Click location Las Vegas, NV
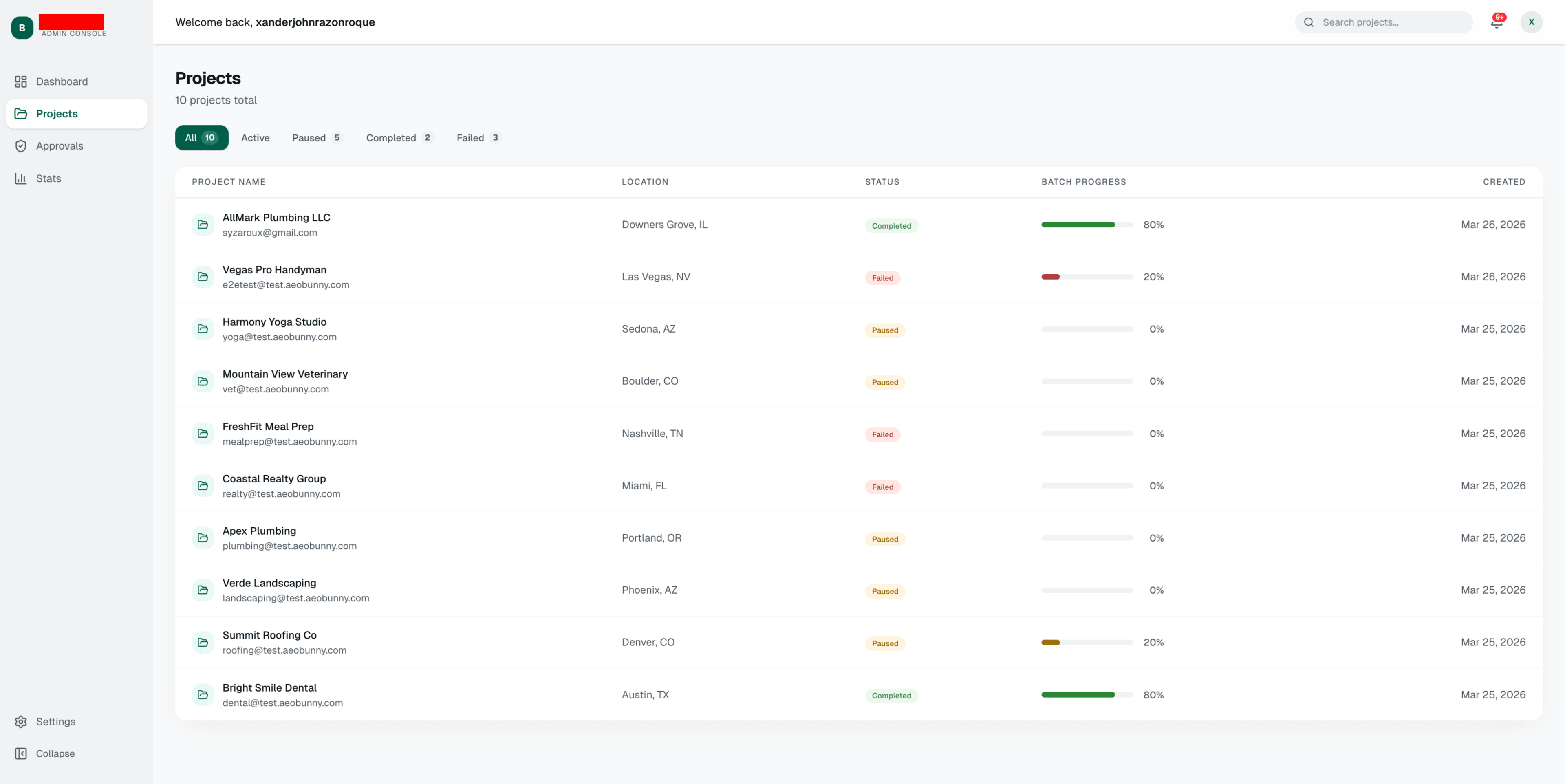 click(655, 277)
